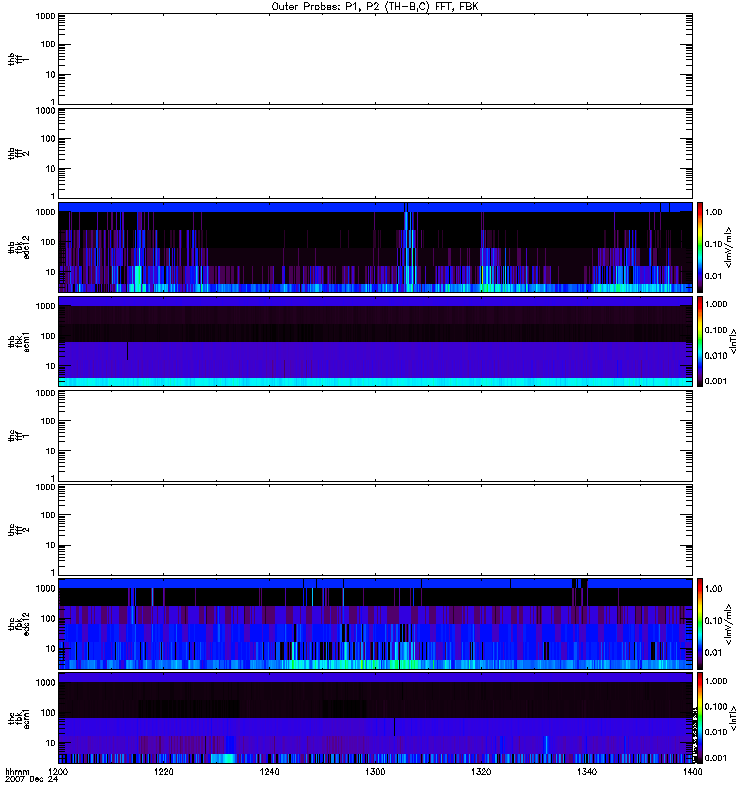
Task: Click inside the thb fbk scm1 spectrogram
Action: (x=375, y=342)
